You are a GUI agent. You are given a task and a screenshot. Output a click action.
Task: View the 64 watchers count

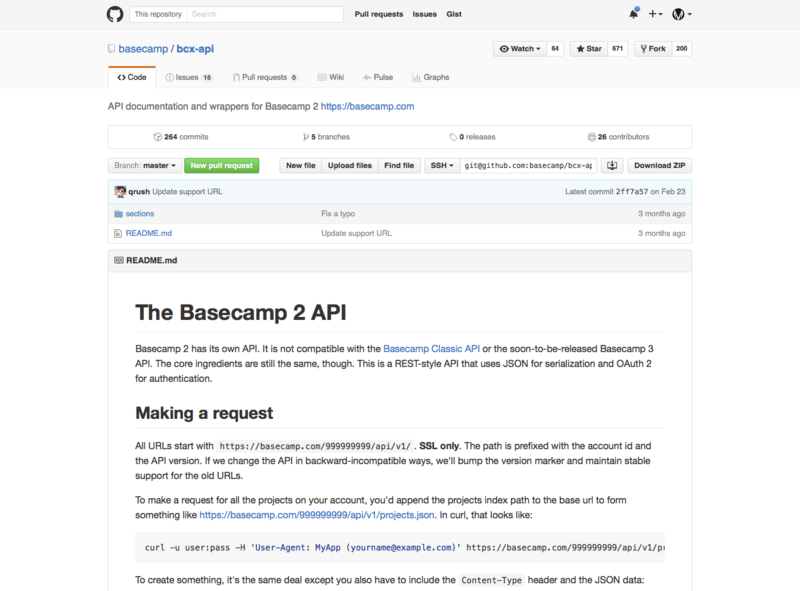tap(555, 48)
